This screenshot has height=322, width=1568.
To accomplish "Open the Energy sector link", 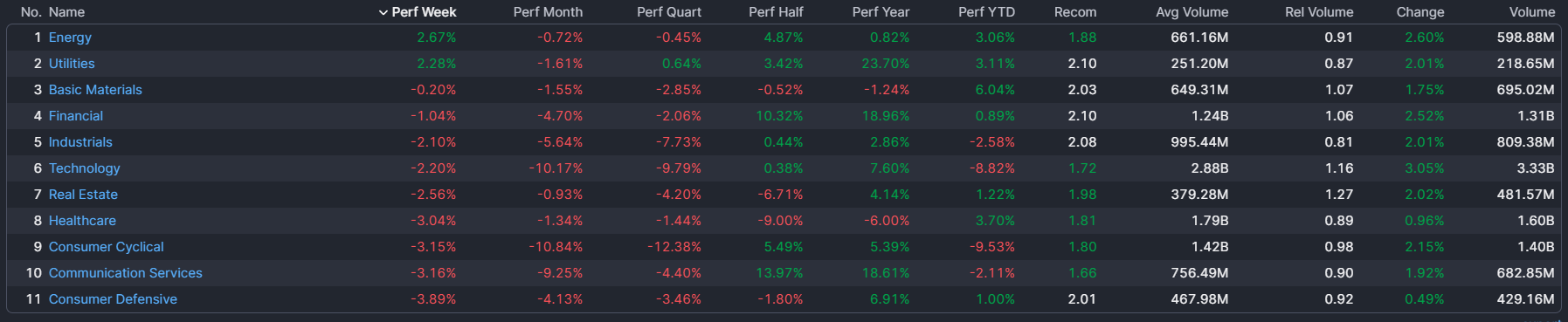I will point(70,38).
